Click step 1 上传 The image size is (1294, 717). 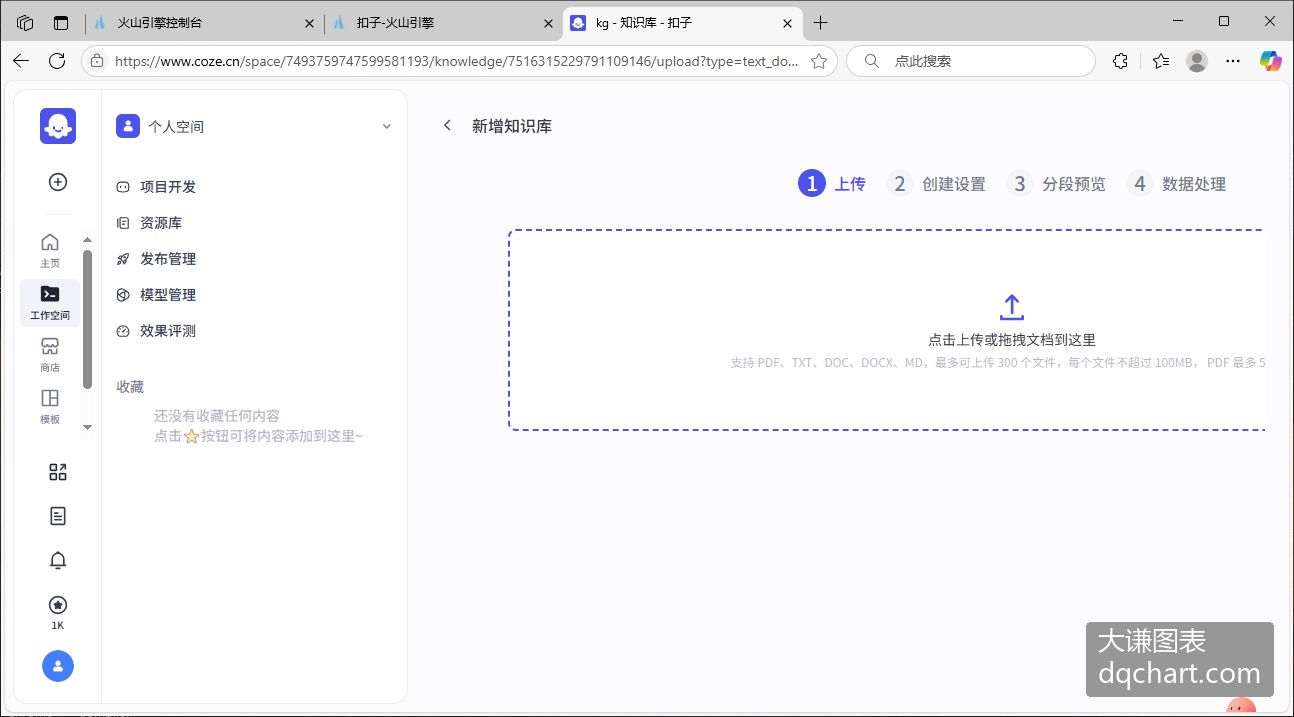[x=832, y=184]
